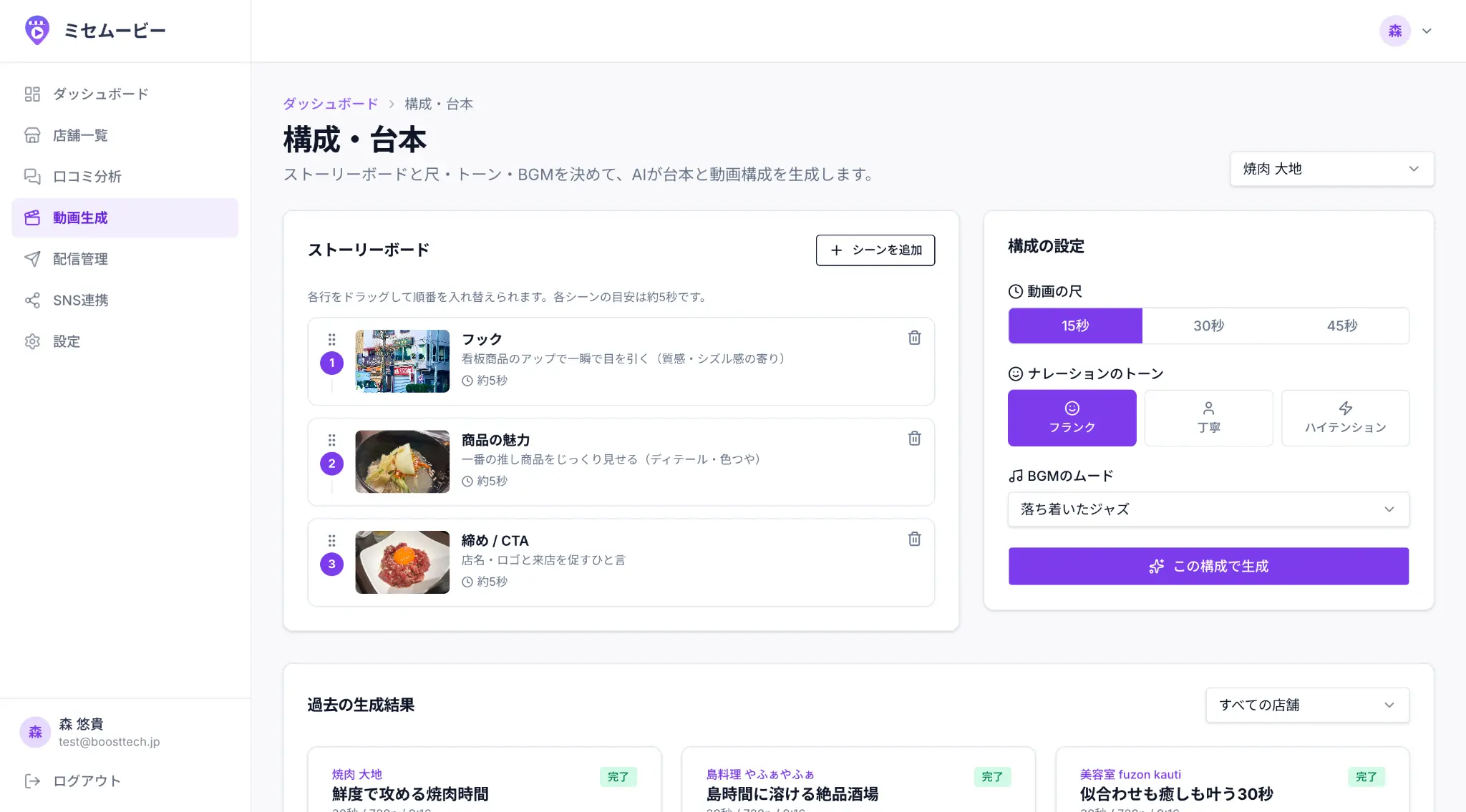Open the 島時間に溶ける絶品酒場 result card
Screen dimensions: 1466x812
pos(858,780)
